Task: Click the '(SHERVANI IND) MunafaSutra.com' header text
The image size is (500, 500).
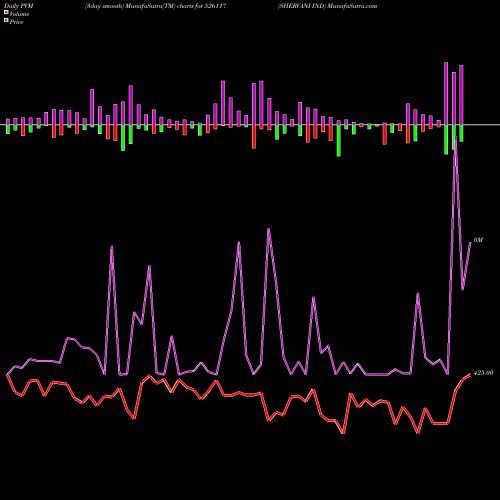Action: point(327,6)
